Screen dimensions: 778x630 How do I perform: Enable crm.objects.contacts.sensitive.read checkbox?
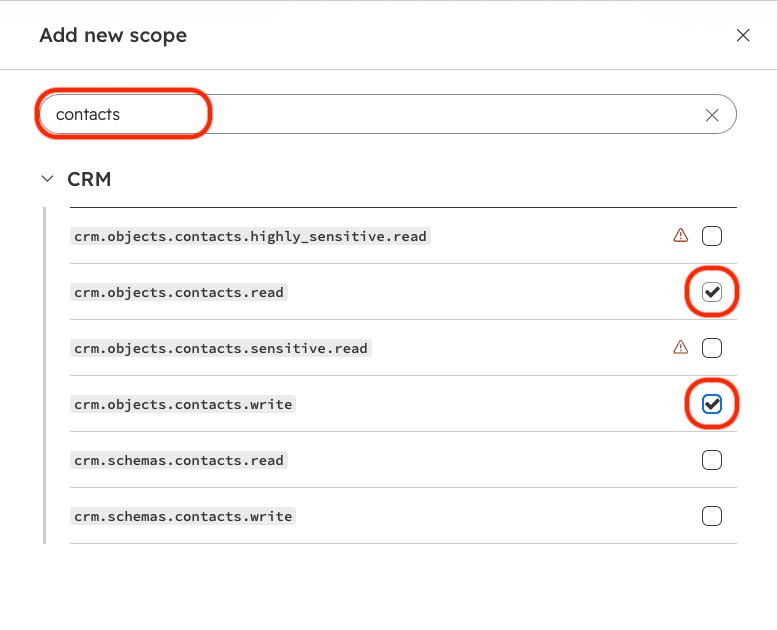pos(712,348)
